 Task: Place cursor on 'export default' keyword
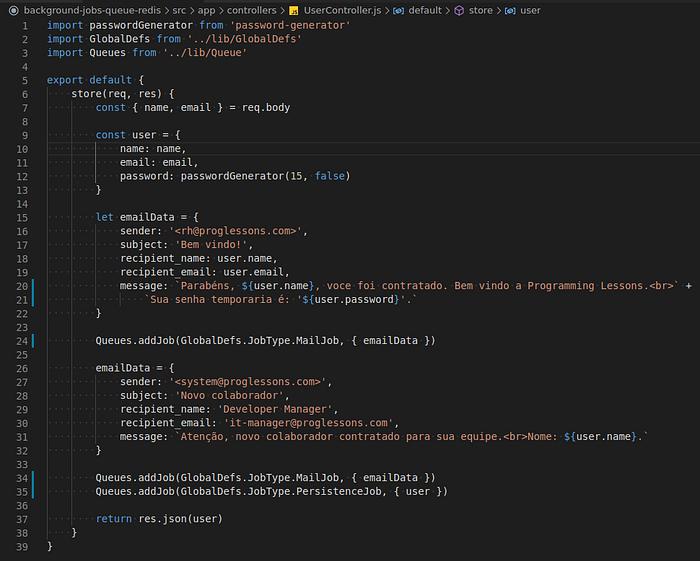(x=89, y=80)
